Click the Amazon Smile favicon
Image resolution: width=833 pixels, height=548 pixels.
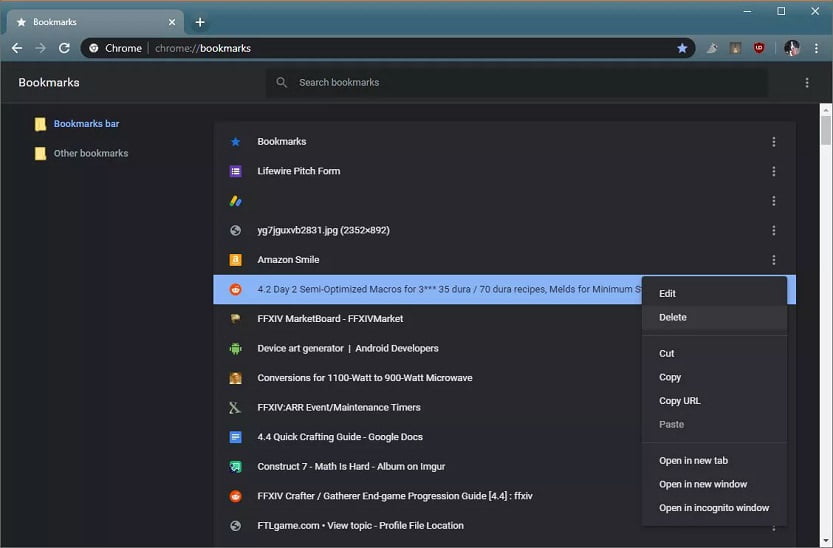[235, 260]
